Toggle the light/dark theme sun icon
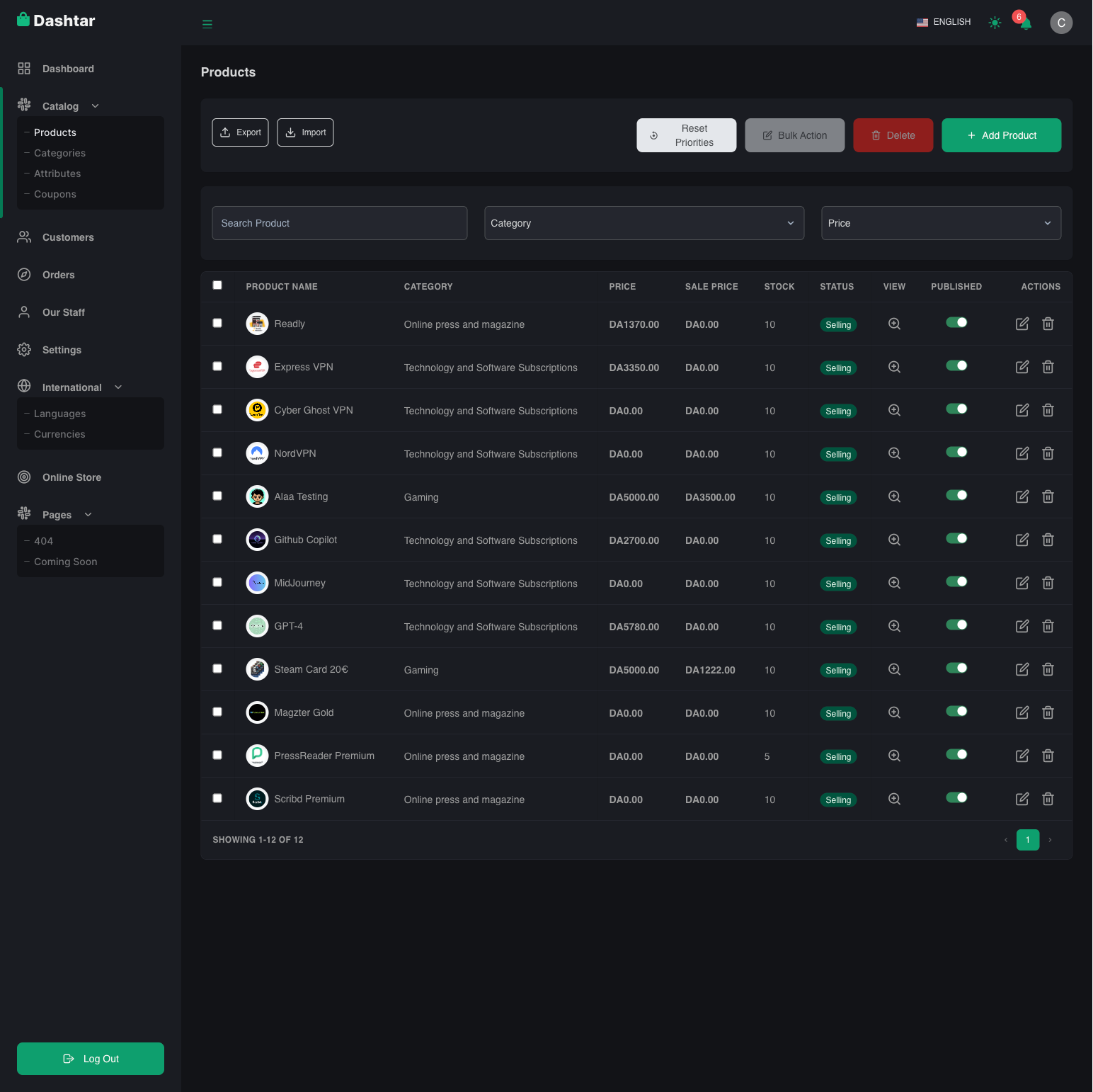Image resolution: width=1093 pixels, height=1092 pixels. 995,23
